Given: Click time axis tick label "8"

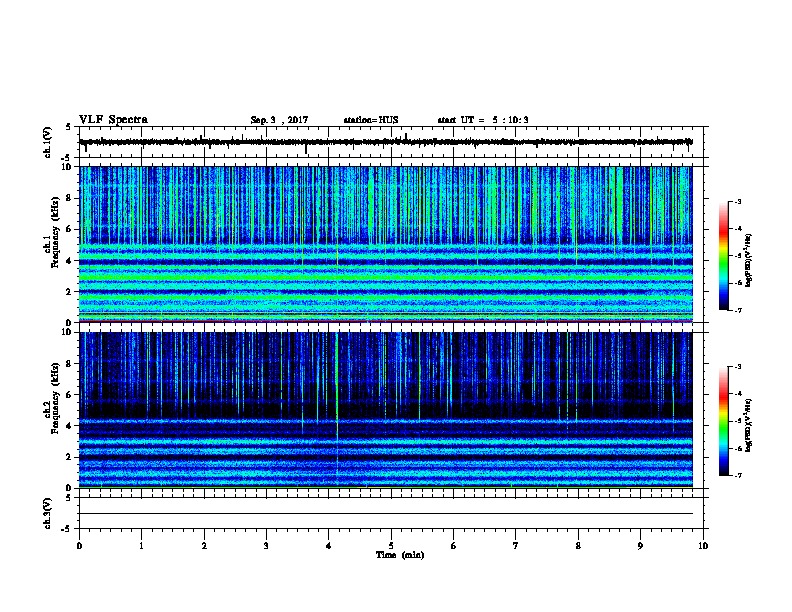Looking at the screenshot, I should (578, 546).
